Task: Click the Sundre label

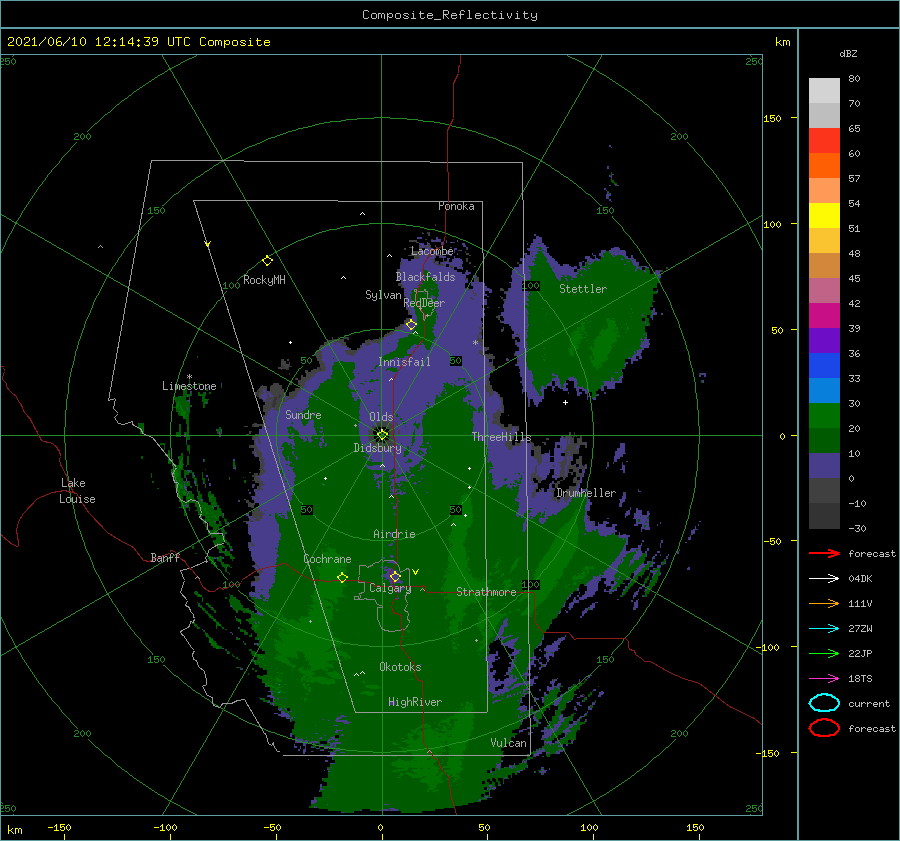Action: pyautogui.click(x=303, y=414)
